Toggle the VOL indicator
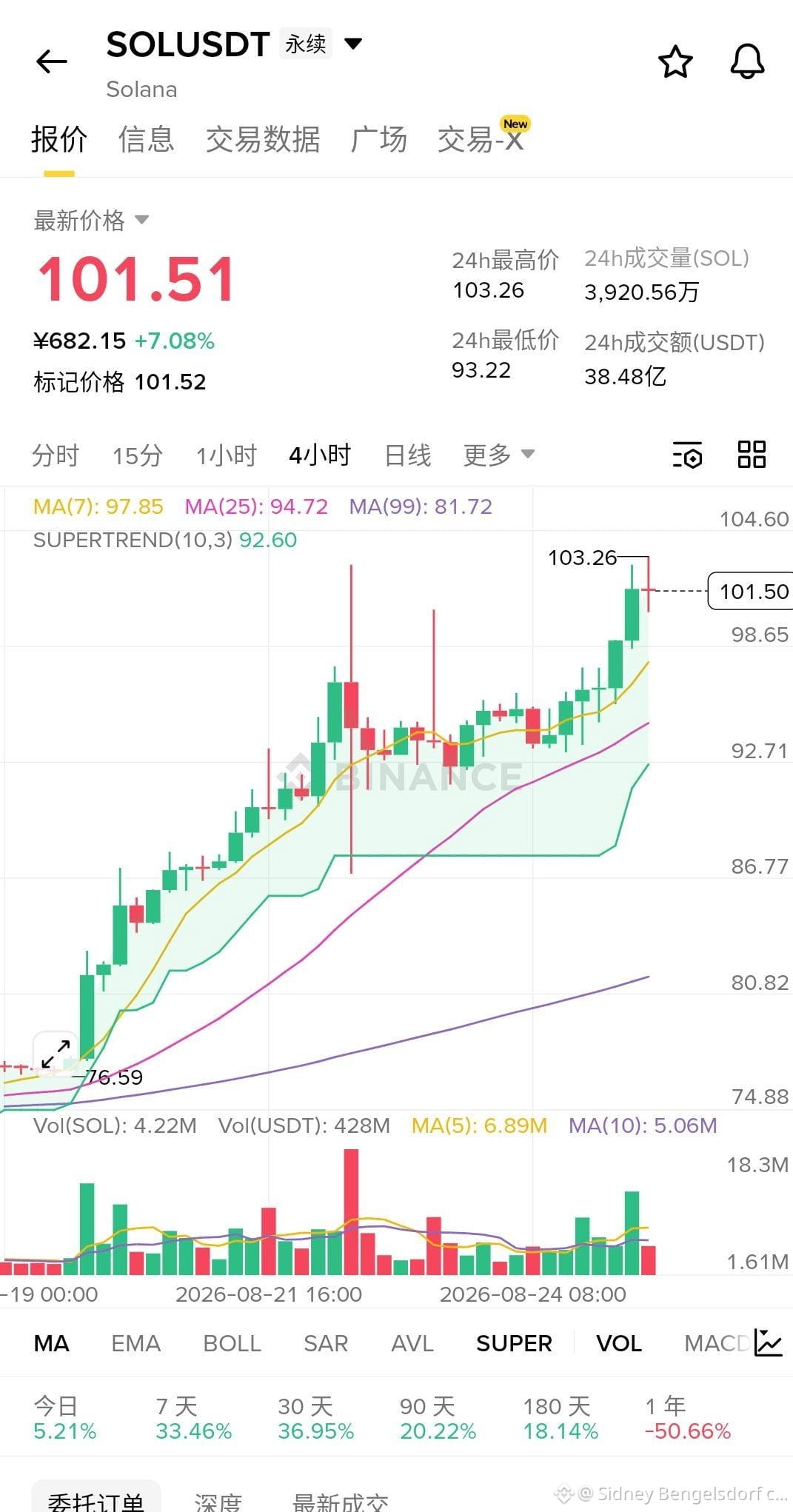This screenshot has height=1512, width=793. coord(619,1343)
